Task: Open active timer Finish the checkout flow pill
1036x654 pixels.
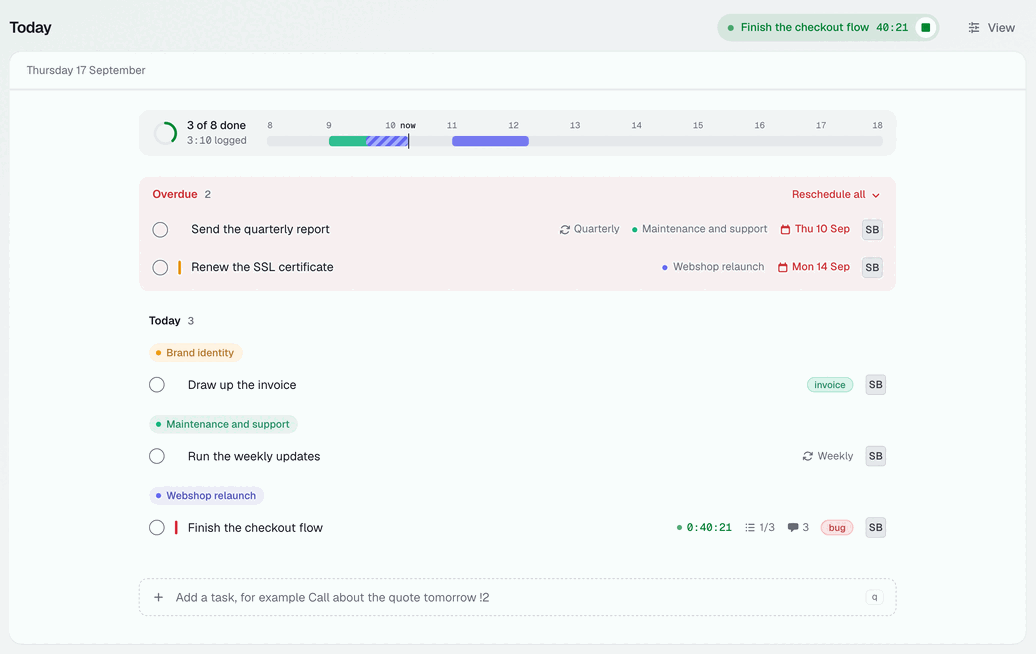Action: coord(828,28)
